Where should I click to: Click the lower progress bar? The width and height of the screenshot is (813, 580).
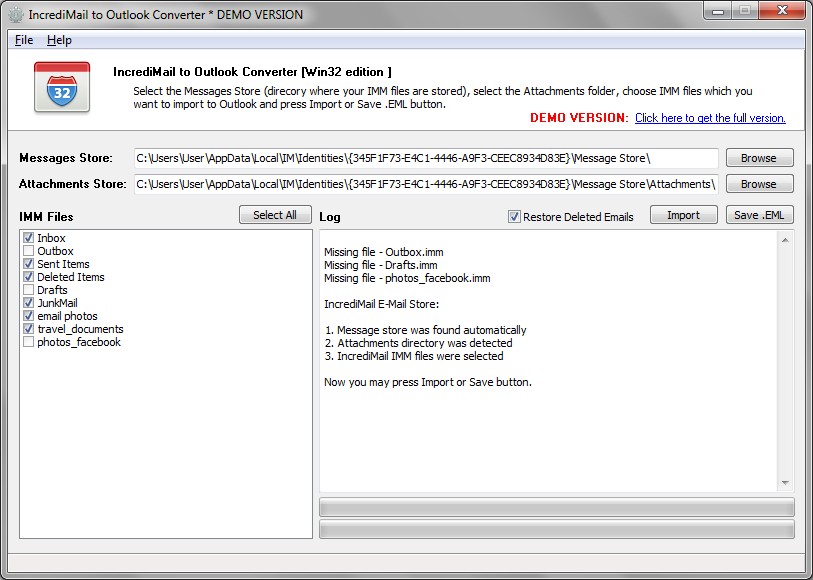tap(556, 529)
